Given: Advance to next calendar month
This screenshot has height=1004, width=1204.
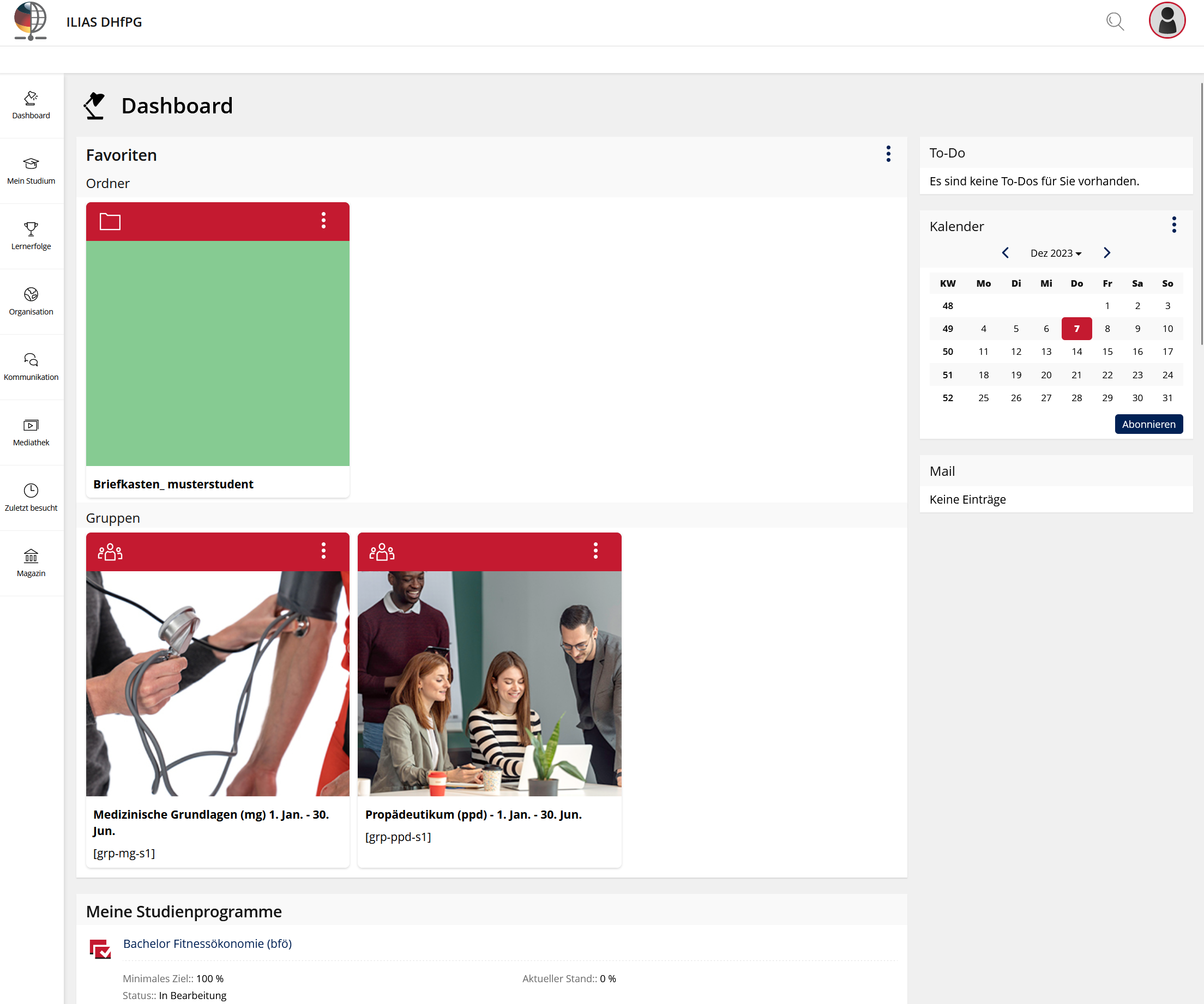Looking at the screenshot, I should coord(1106,253).
